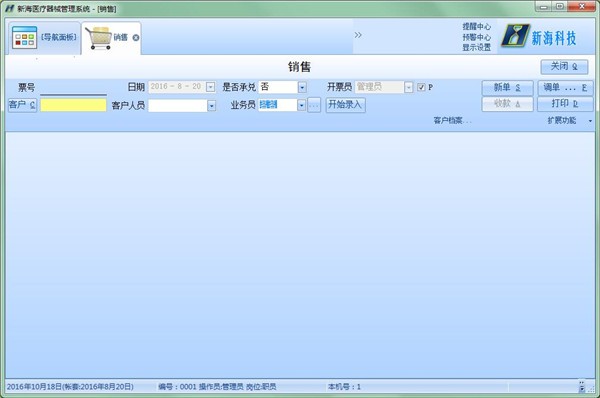The height and width of the screenshot is (398, 600).
Task: Close the 销售 tab with its x icon
Action: coord(136,38)
